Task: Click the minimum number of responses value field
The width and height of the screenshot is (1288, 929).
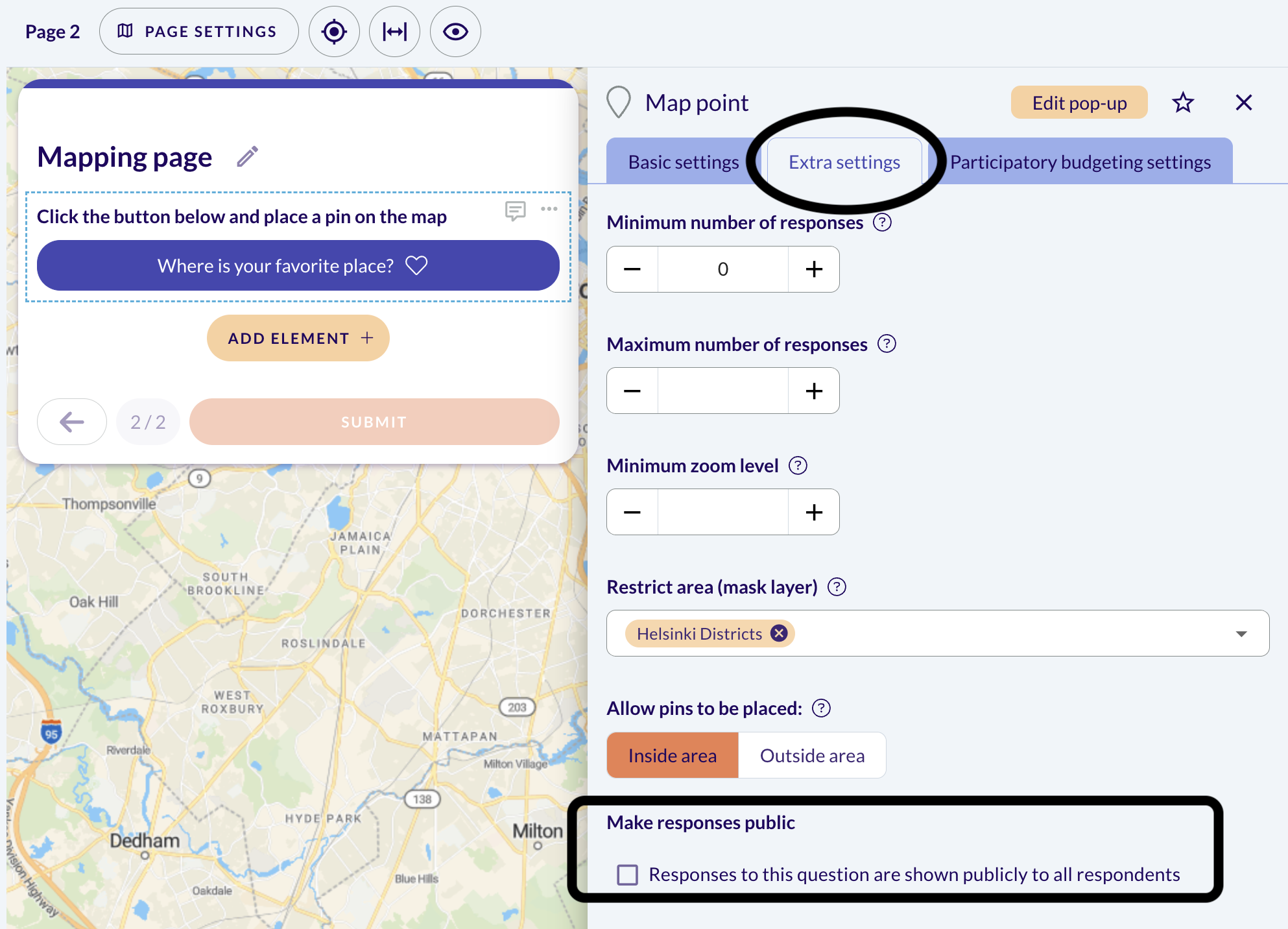Action: 723,269
